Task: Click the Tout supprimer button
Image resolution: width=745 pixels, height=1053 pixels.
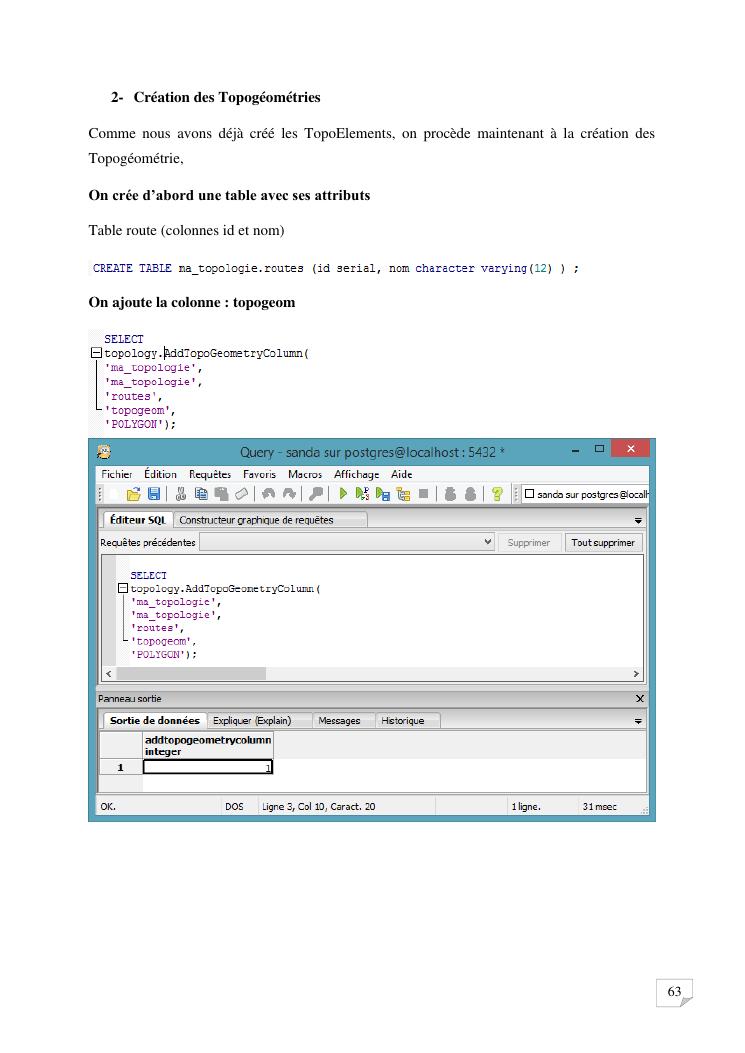Action: (x=603, y=542)
